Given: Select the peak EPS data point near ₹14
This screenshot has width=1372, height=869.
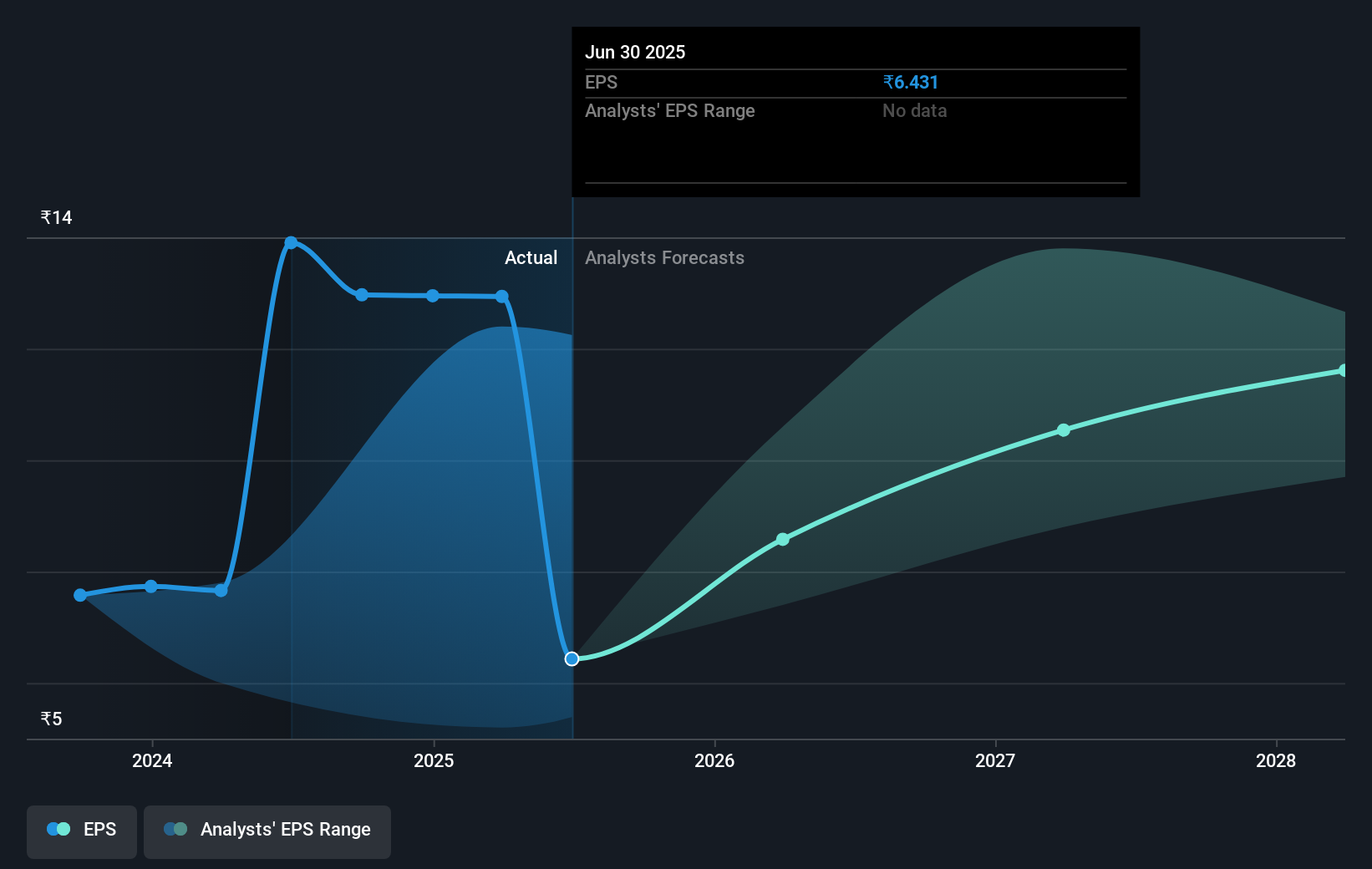Looking at the screenshot, I should (292, 242).
